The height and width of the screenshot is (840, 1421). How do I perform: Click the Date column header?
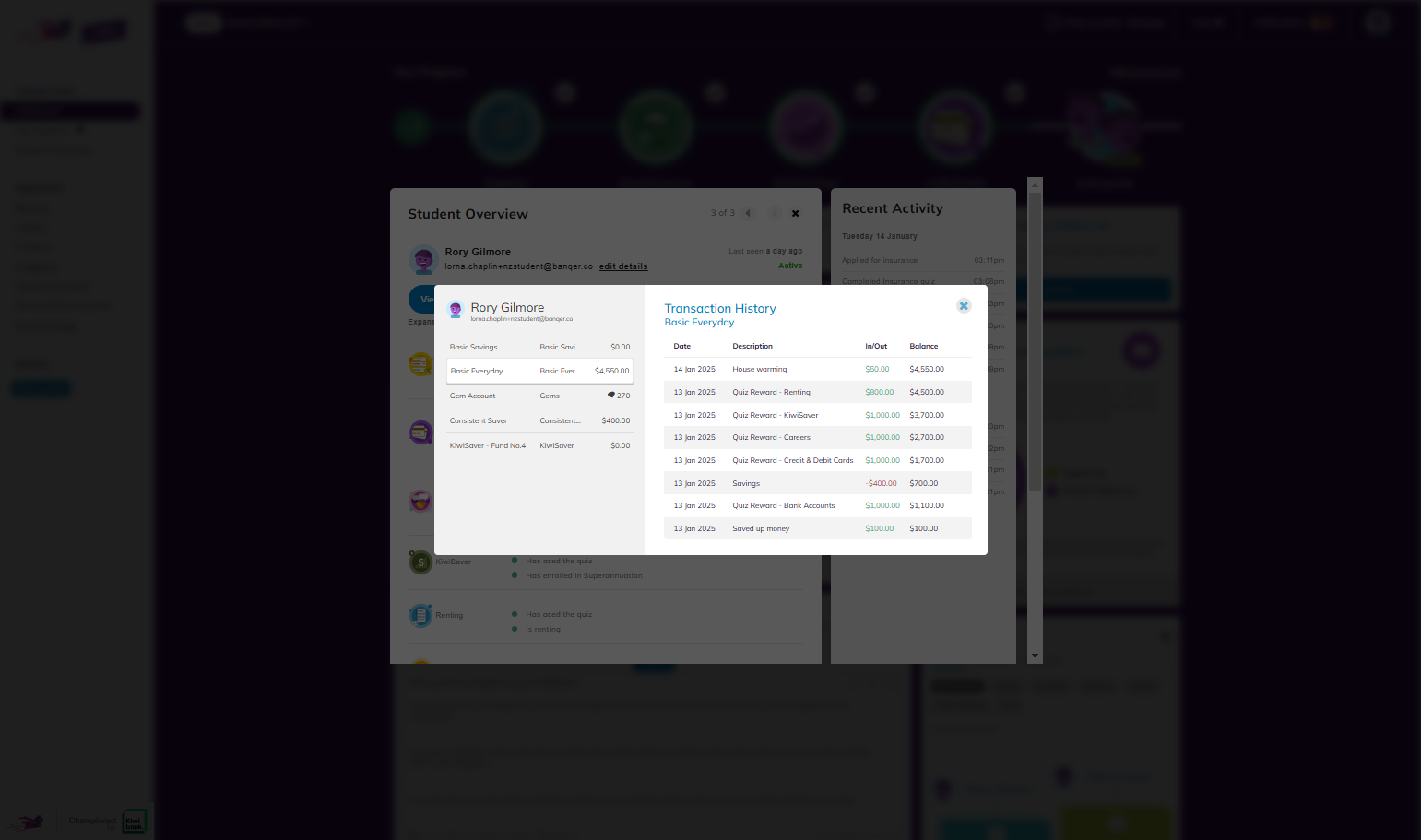click(681, 346)
